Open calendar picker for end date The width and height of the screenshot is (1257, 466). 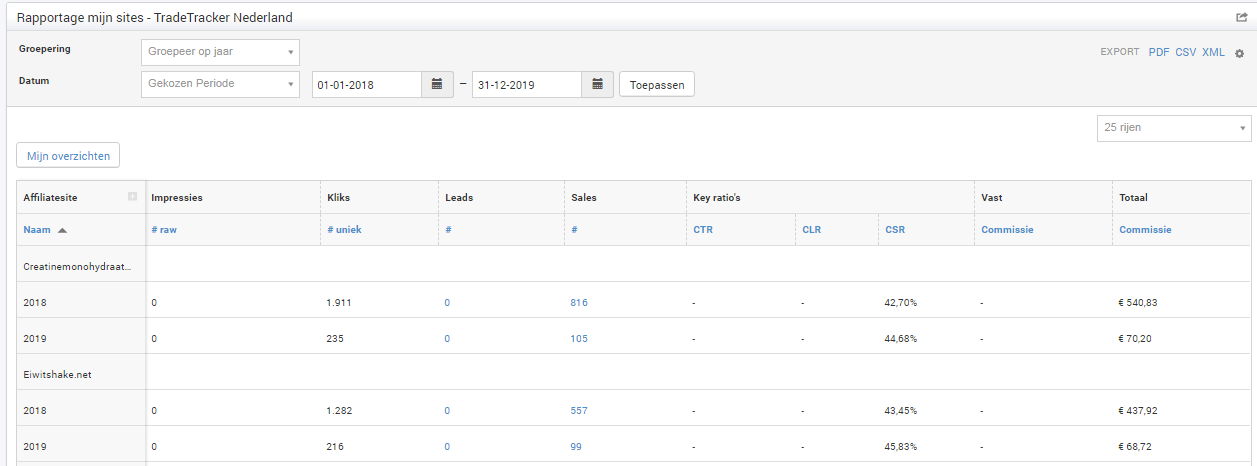click(597, 84)
